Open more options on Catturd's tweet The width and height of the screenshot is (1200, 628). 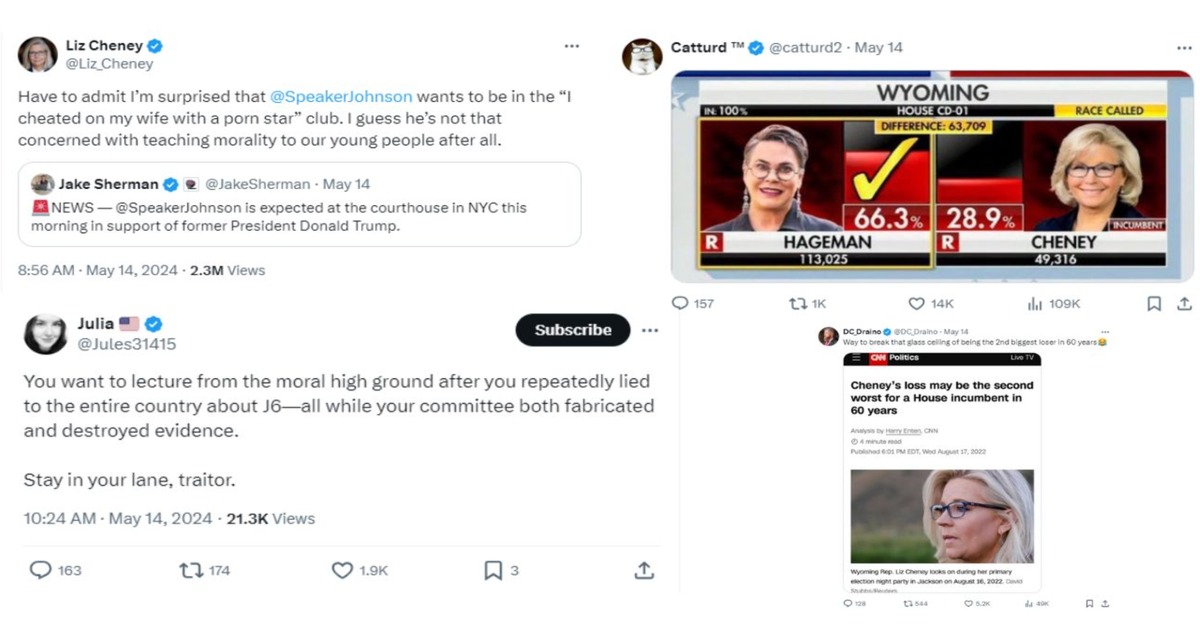(x=1181, y=47)
